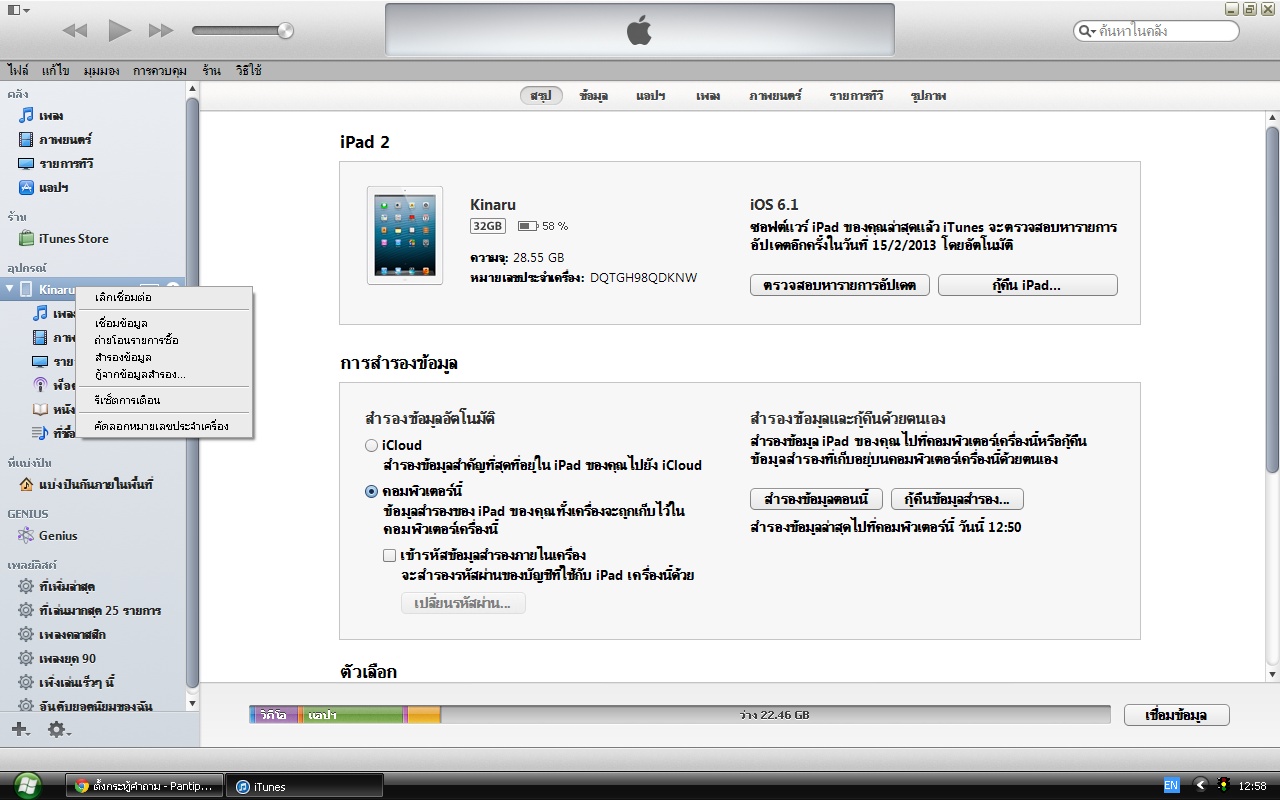Open the iTunes Store bag icon
The height and width of the screenshot is (800, 1280).
click(27, 238)
